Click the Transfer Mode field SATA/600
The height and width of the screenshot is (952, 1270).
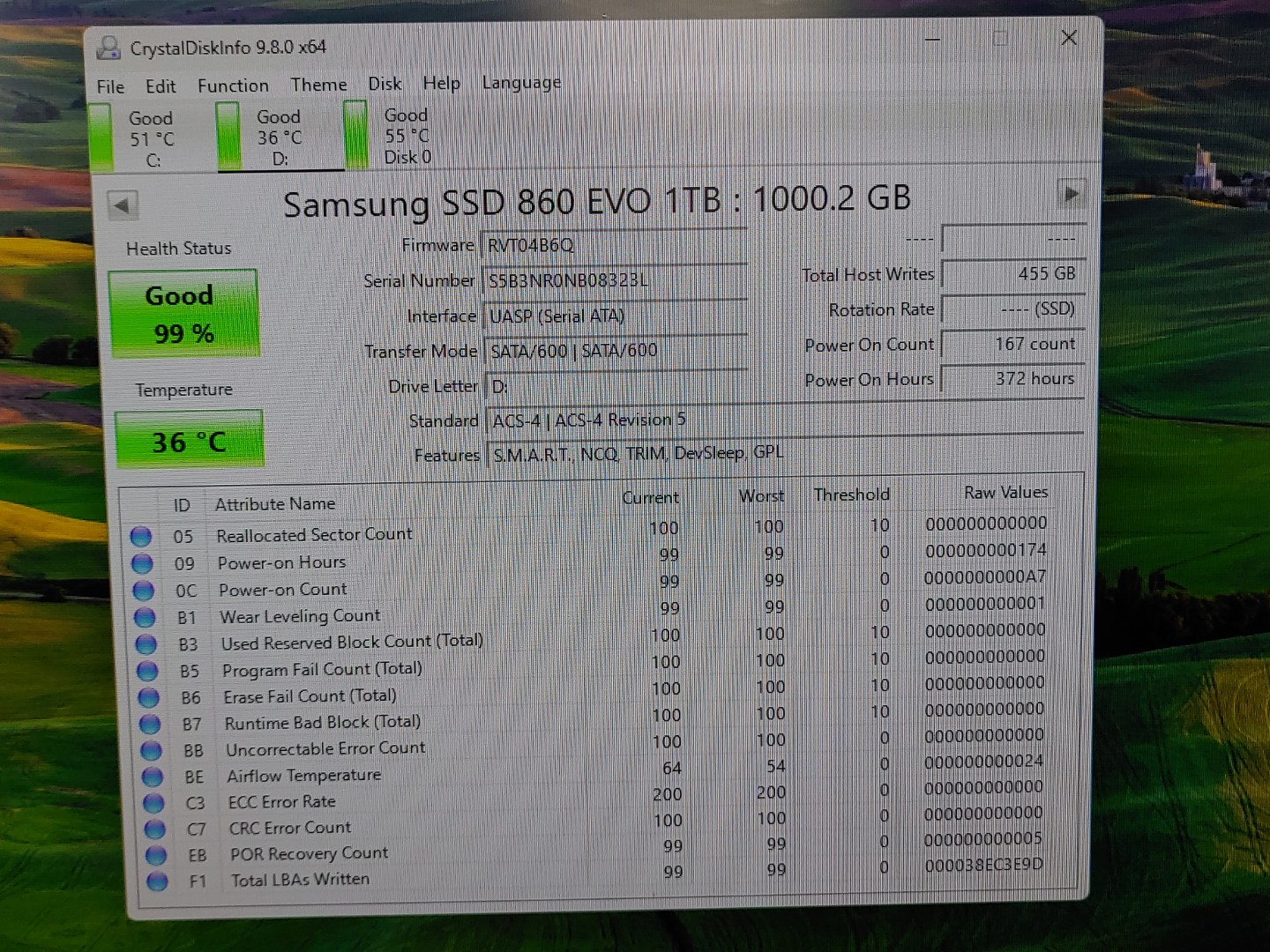pos(616,350)
